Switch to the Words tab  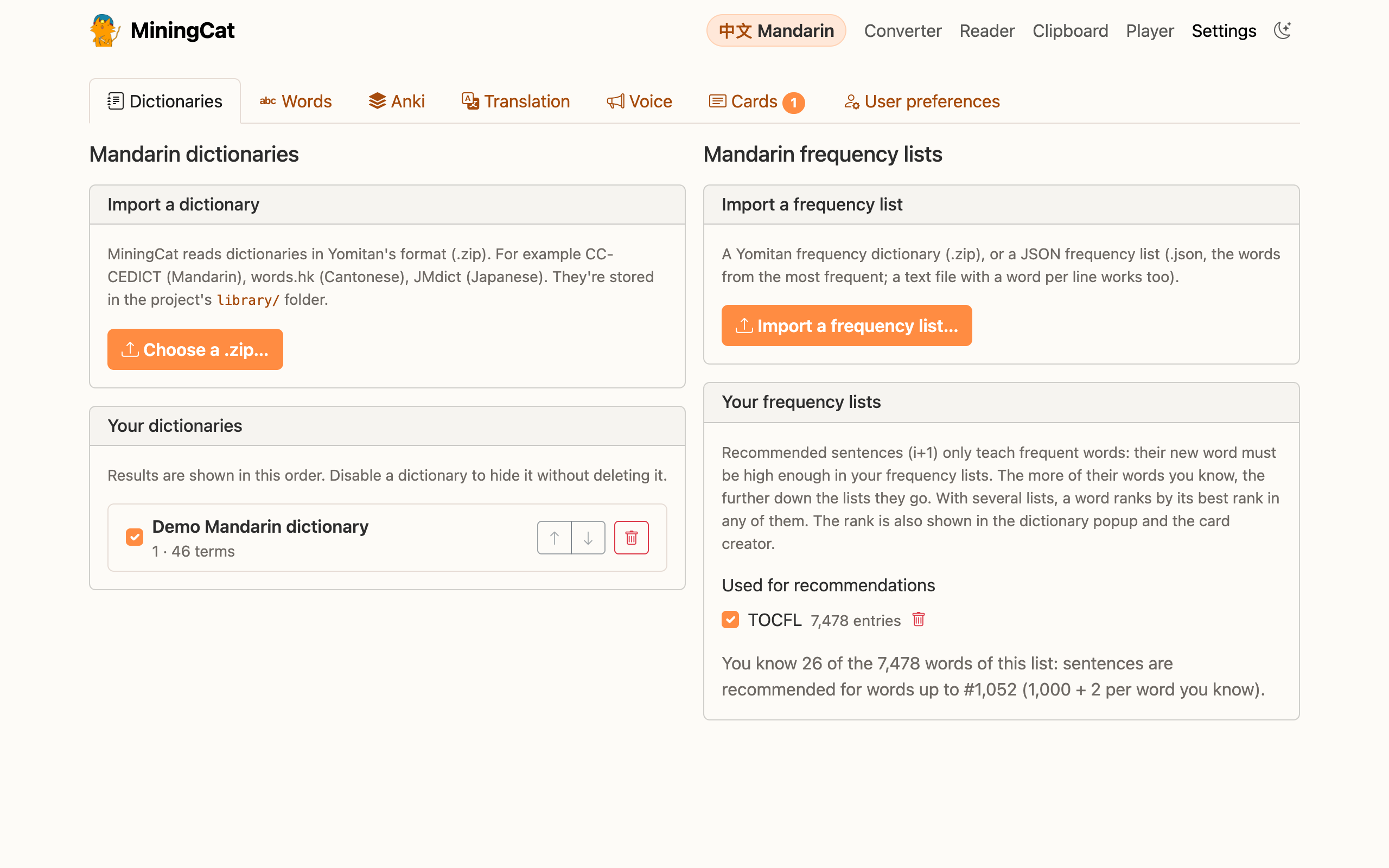(296, 101)
